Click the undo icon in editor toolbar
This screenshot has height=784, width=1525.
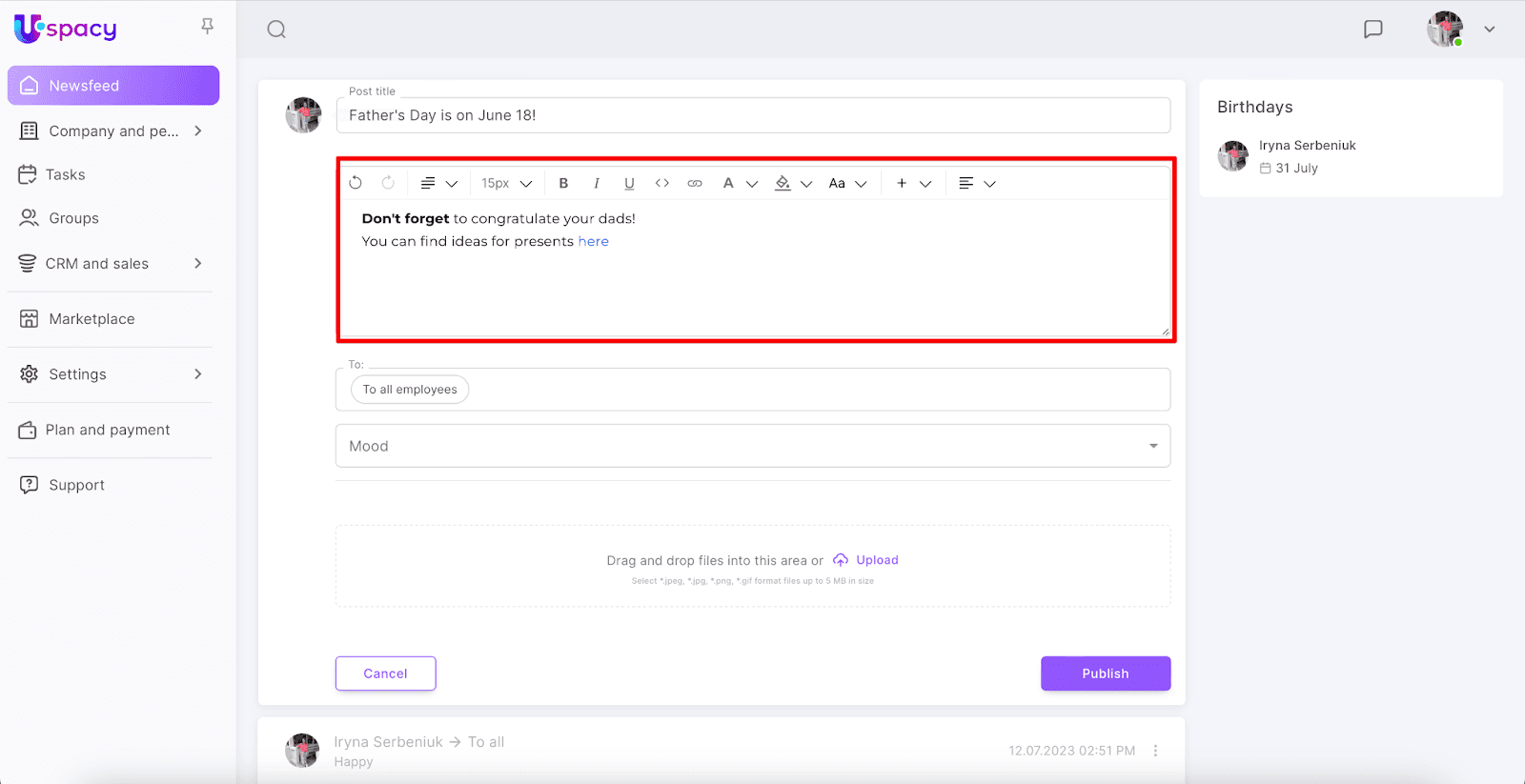click(356, 183)
